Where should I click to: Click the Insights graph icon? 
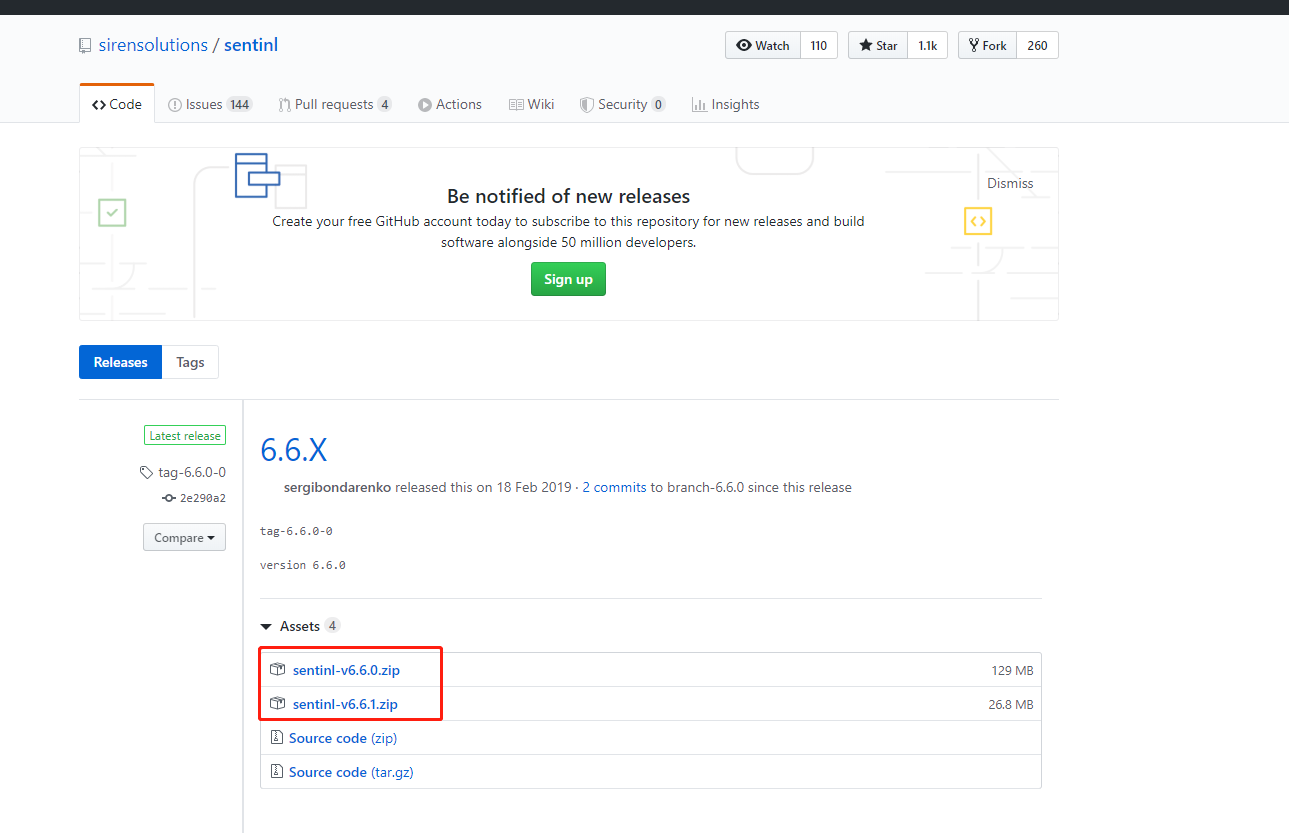700,105
